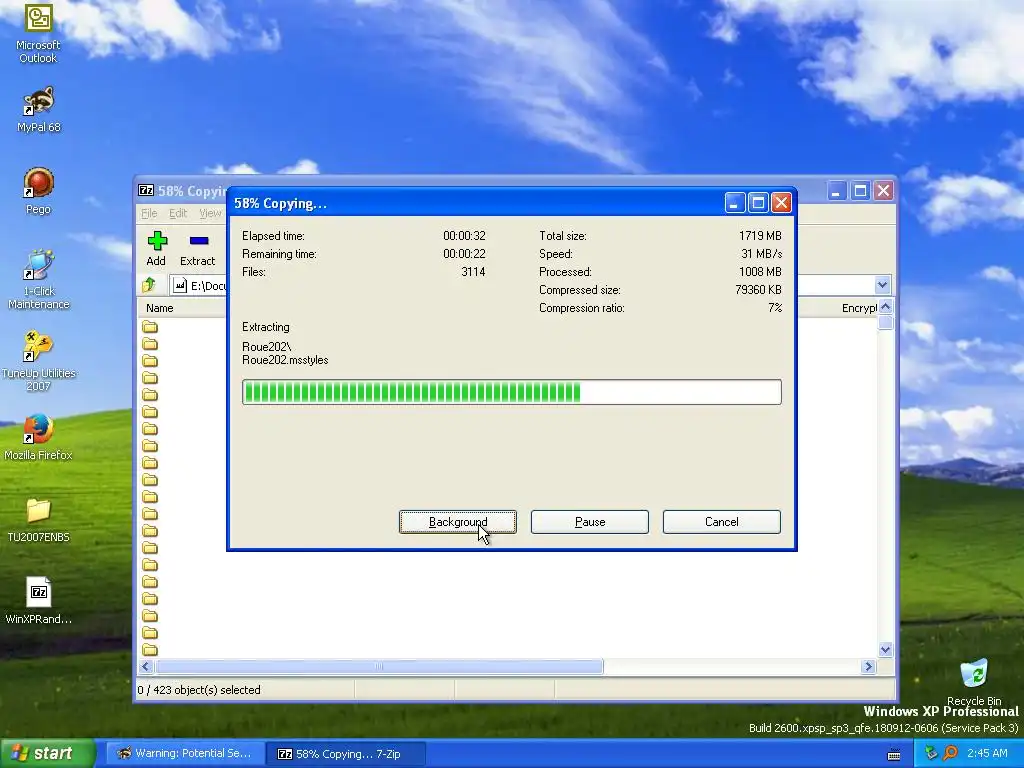
Task: Expand the address bar dropdown arrow
Action: click(x=882, y=285)
